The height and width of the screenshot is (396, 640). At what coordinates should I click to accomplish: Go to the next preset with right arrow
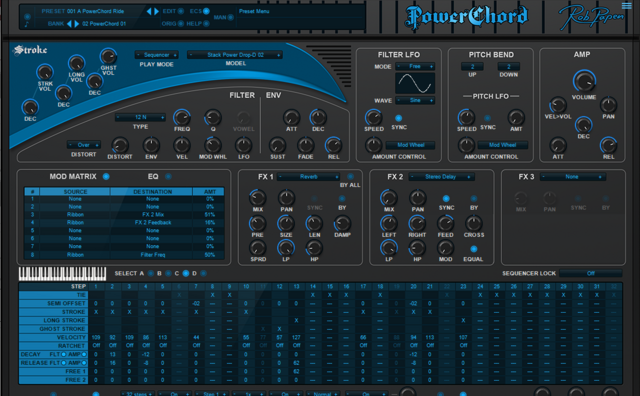156,11
